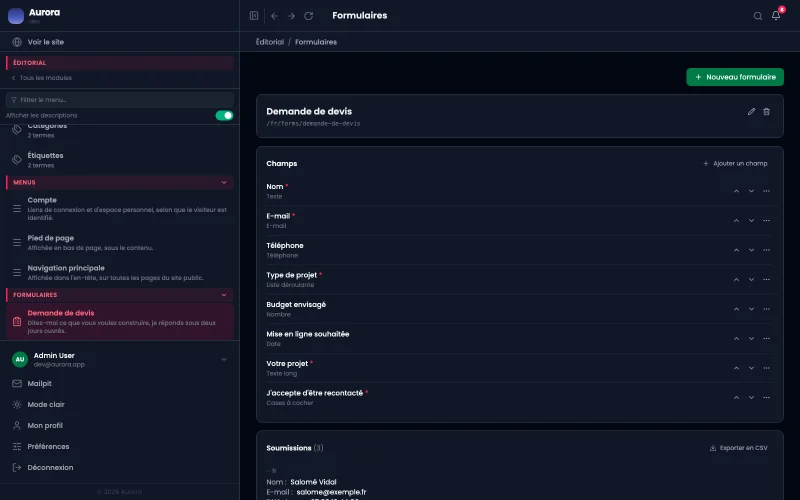Screen dimensions: 800x500
Task: Open the Navigation principale menu item
Action: pos(119,272)
